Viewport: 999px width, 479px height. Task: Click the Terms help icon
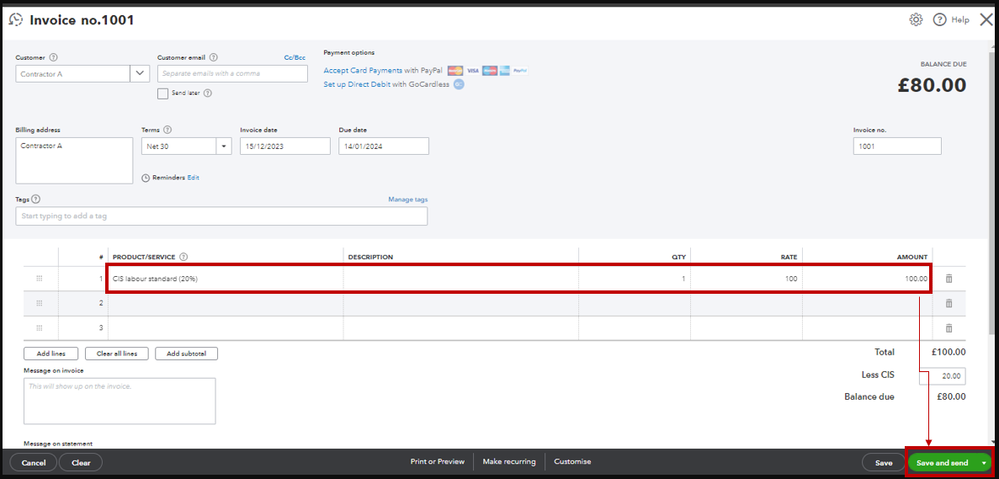click(168, 130)
